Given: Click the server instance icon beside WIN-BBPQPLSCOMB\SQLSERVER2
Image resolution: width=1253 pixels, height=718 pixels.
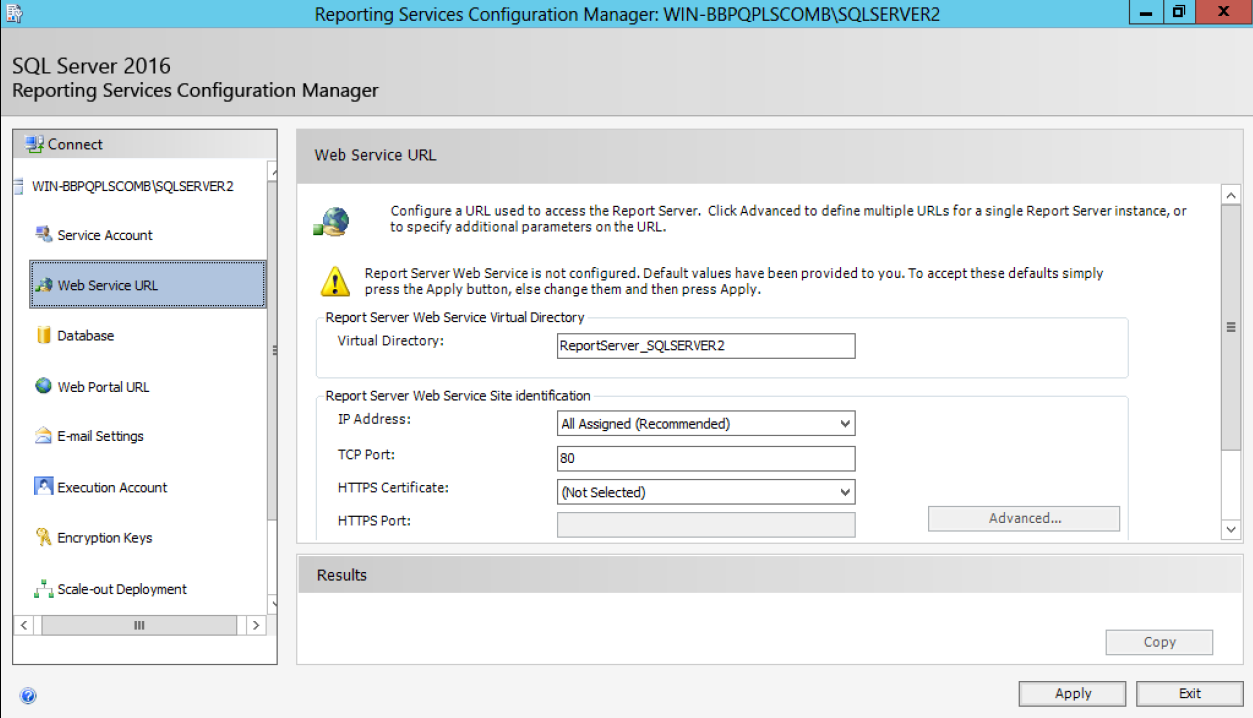Looking at the screenshot, I should pyautogui.click(x=19, y=186).
